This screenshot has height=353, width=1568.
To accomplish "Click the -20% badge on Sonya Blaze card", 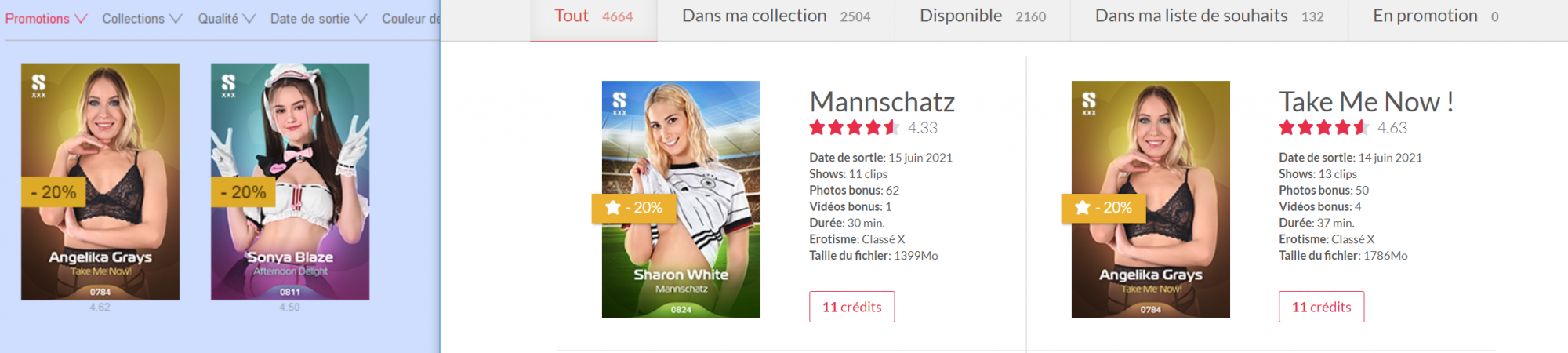I will point(243,192).
